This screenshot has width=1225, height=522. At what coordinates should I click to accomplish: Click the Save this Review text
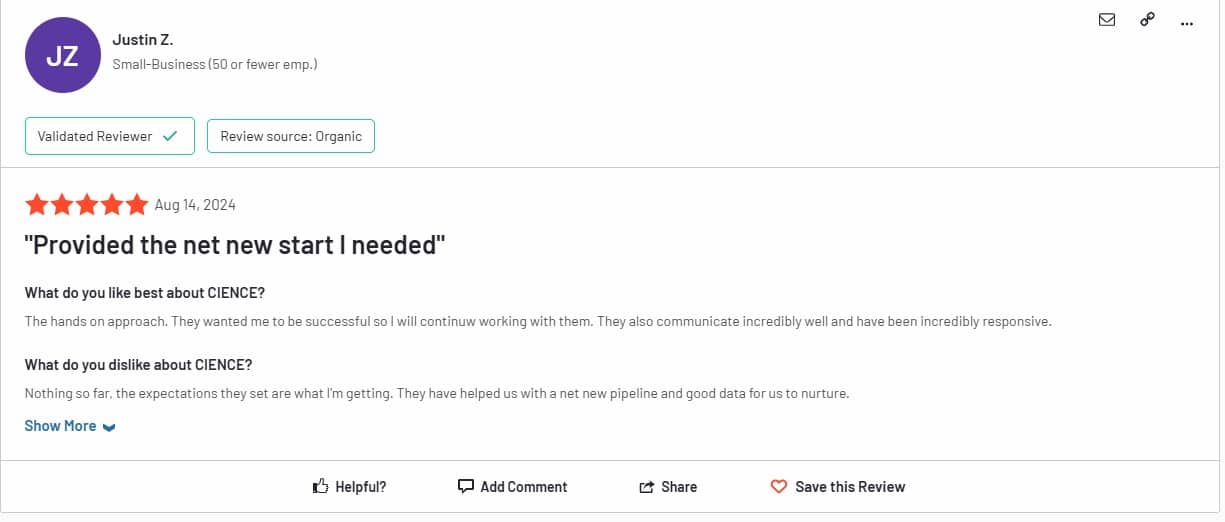coord(850,487)
